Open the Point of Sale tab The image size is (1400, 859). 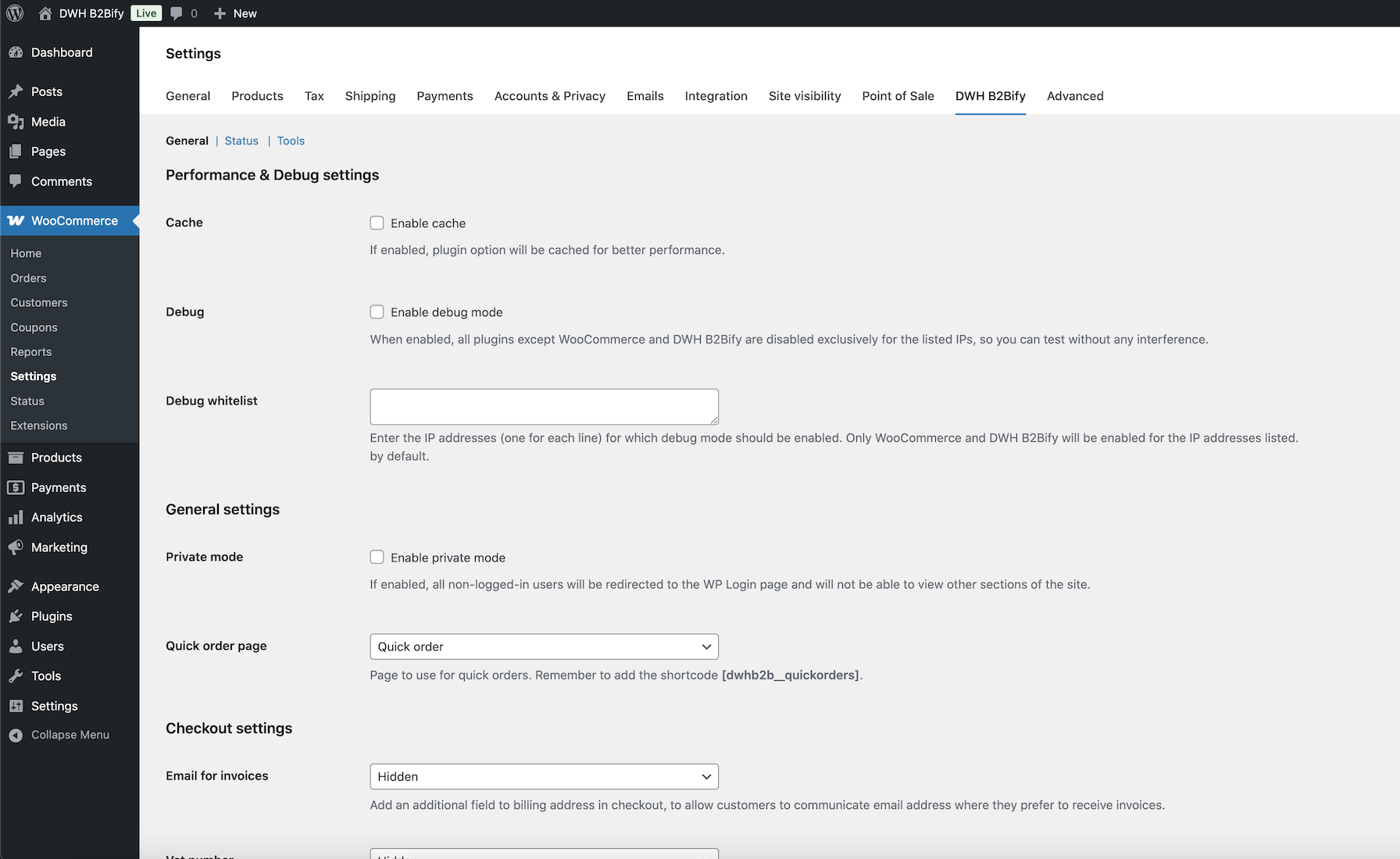pos(898,96)
